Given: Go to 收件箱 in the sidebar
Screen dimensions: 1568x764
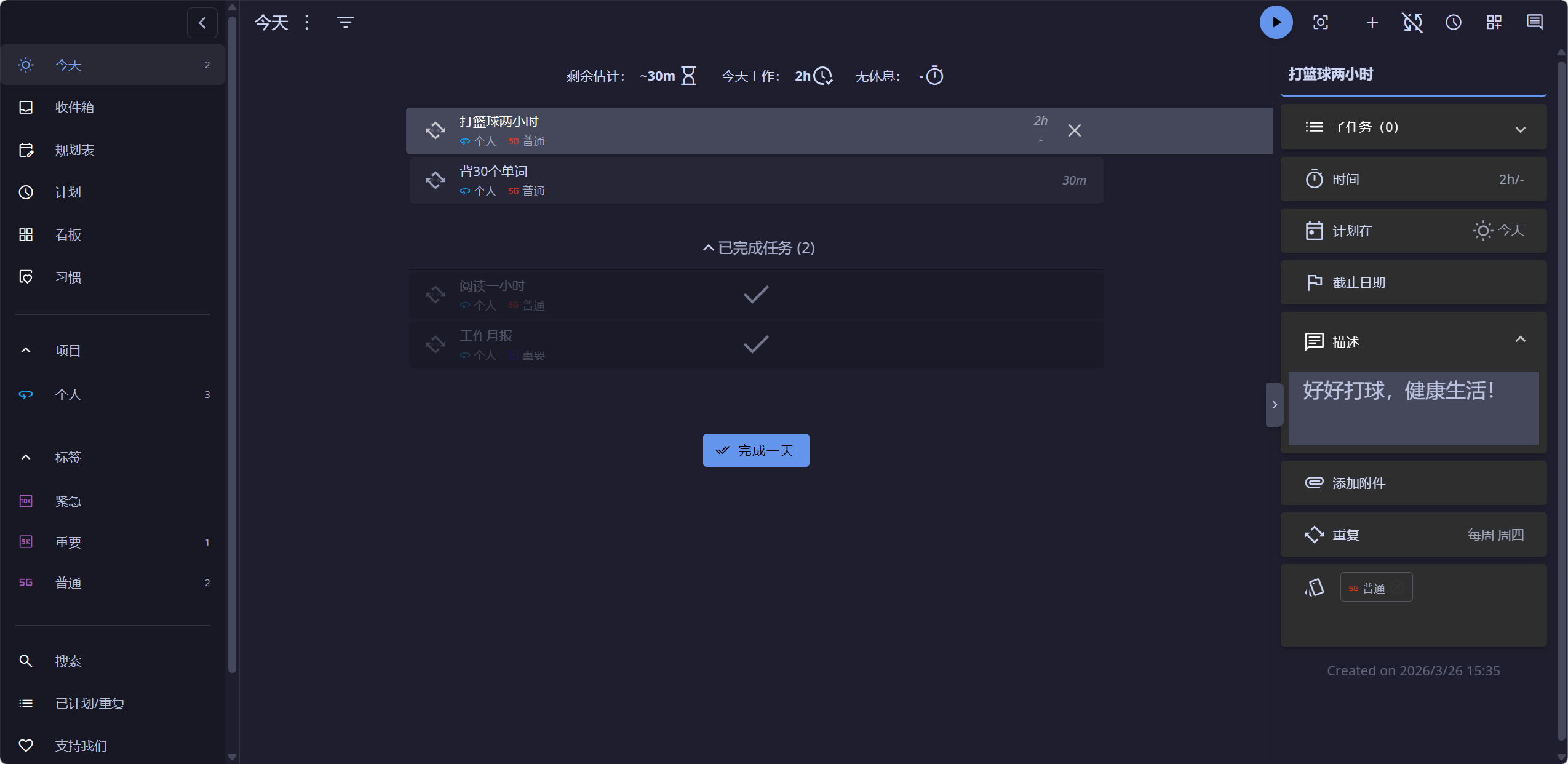Looking at the screenshot, I should pyautogui.click(x=74, y=108).
